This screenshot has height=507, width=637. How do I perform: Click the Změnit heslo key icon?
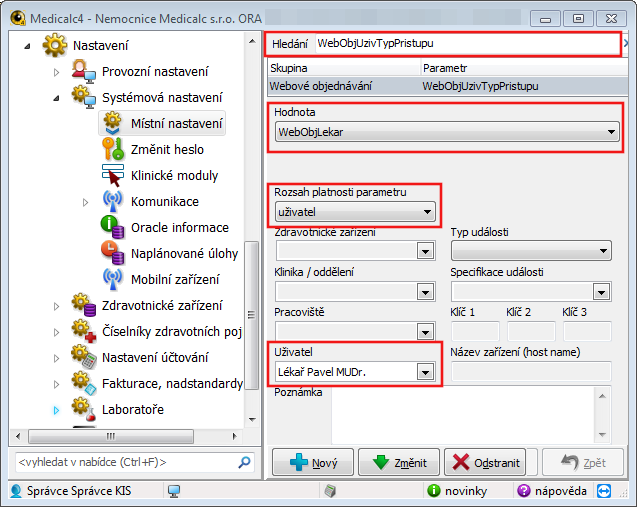(x=114, y=149)
